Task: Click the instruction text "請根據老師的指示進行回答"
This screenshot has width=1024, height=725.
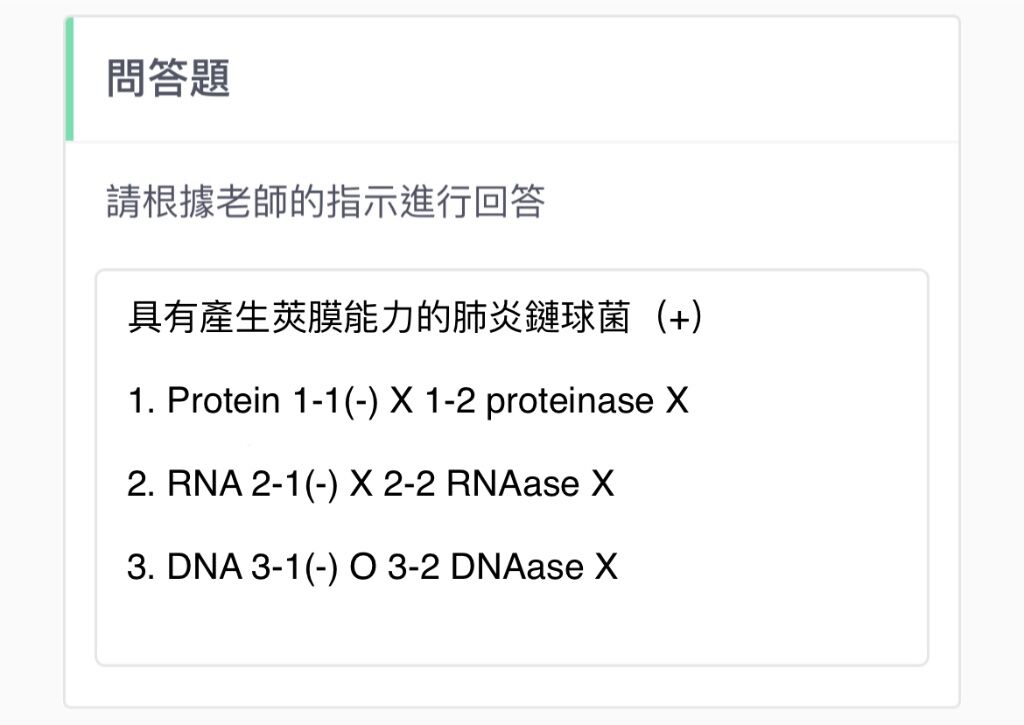Action: 325,201
